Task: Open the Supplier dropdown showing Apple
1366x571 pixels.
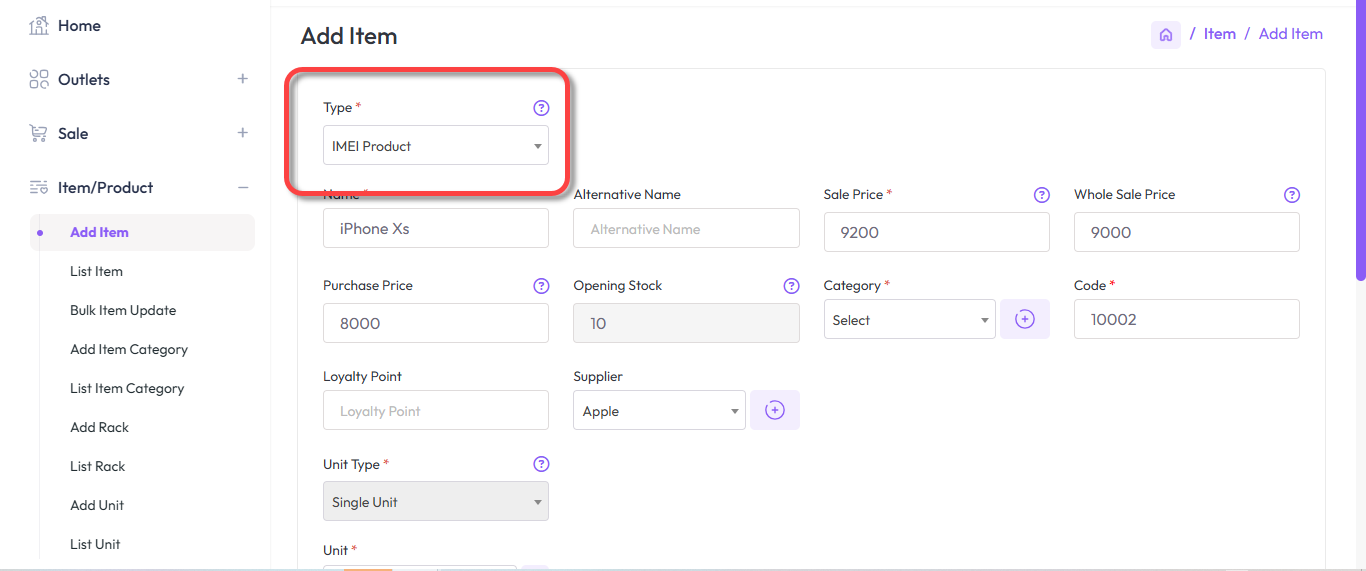Action: pyautogui.click(x=659, y=411)
